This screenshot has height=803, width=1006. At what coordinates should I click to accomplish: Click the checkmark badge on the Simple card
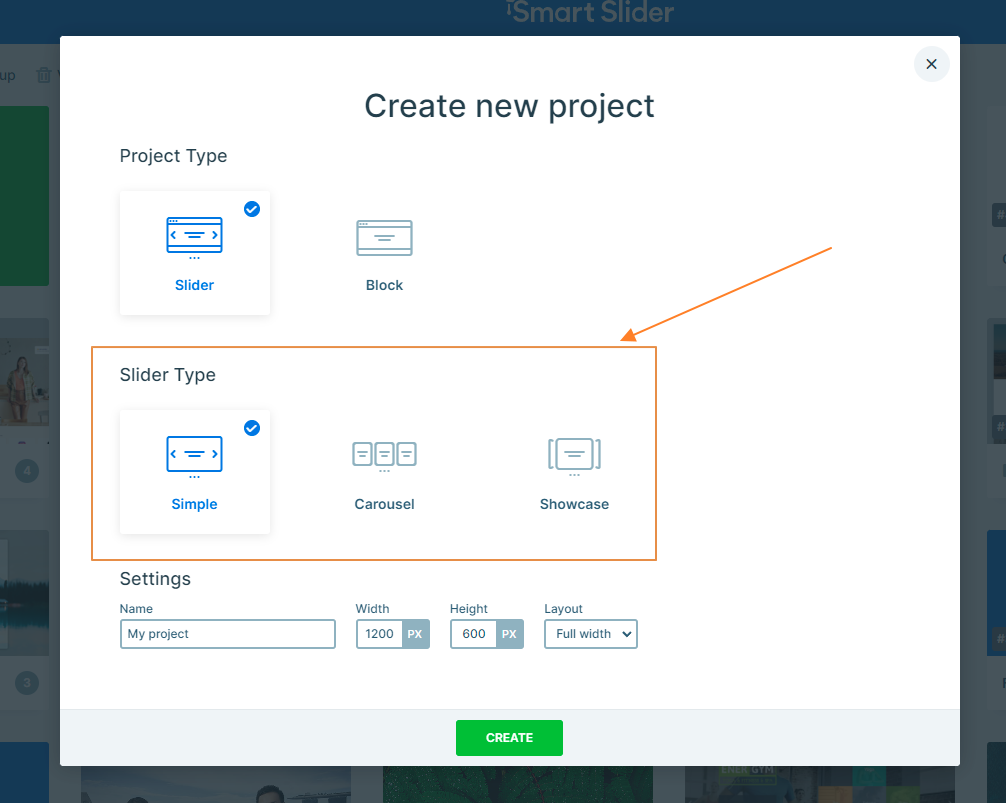[251, 428]
